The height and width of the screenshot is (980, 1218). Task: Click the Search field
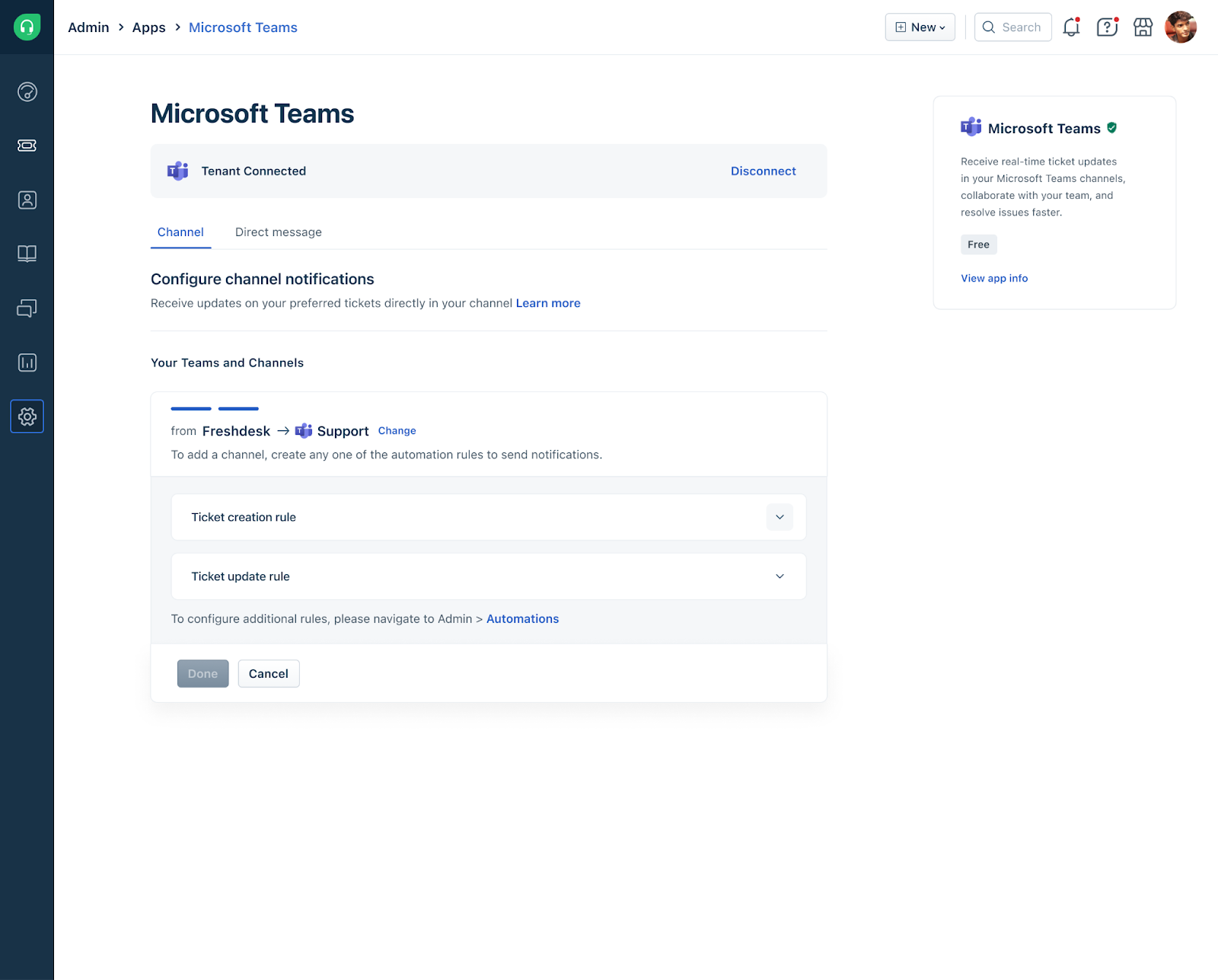1013,27
